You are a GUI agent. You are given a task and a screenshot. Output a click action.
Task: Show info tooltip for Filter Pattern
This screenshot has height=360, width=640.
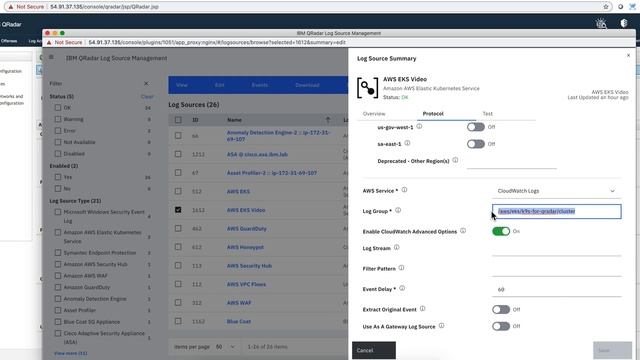[401, 268]
